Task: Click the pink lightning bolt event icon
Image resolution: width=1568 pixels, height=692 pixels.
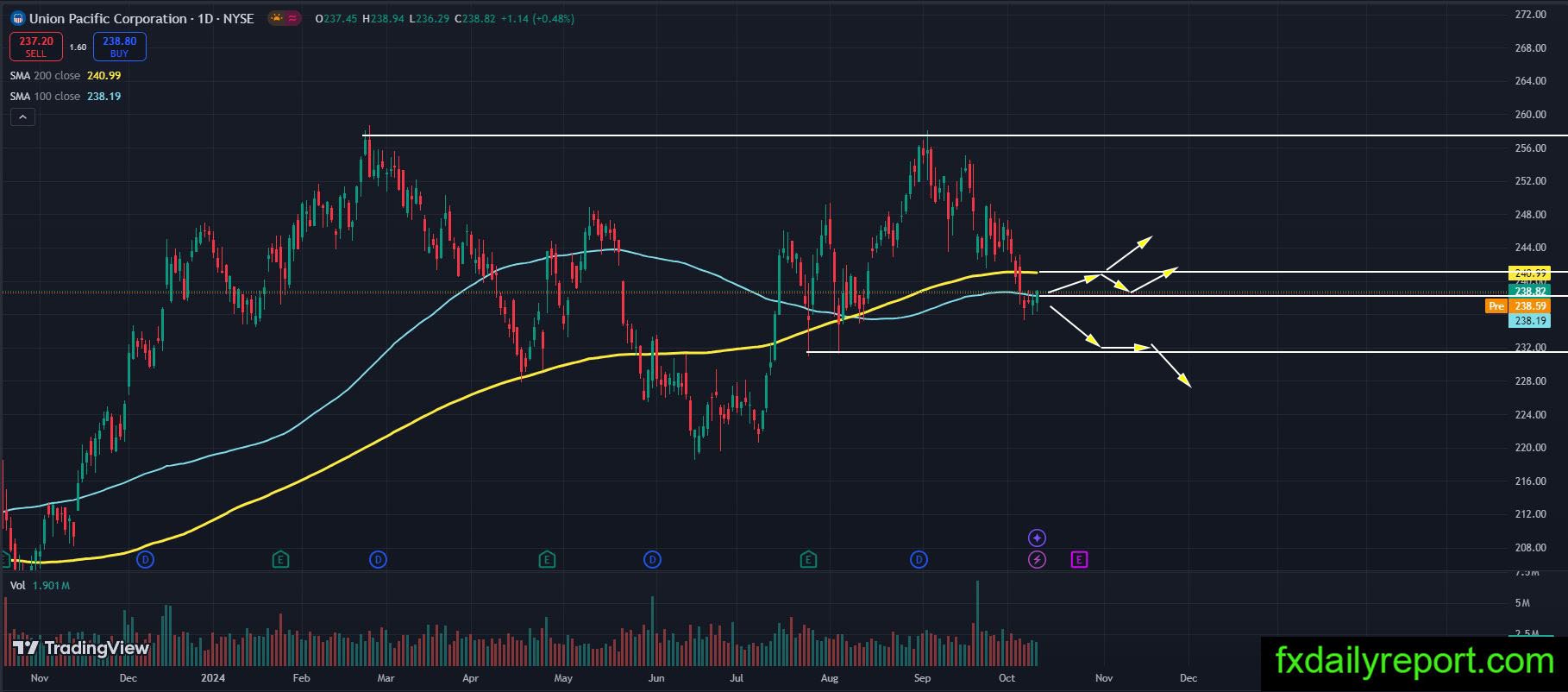Action: (1037, 560)
